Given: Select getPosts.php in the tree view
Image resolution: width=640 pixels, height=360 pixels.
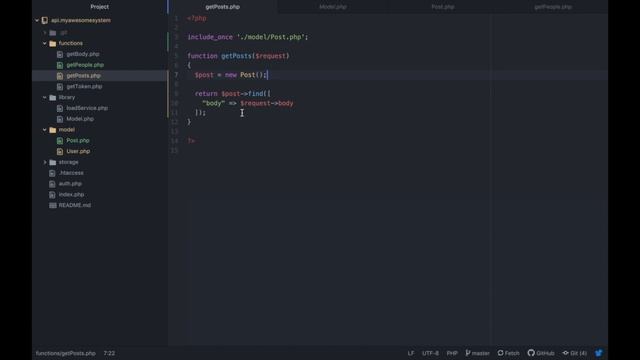Looking at the screenshot, I should (x=83, y=76).
